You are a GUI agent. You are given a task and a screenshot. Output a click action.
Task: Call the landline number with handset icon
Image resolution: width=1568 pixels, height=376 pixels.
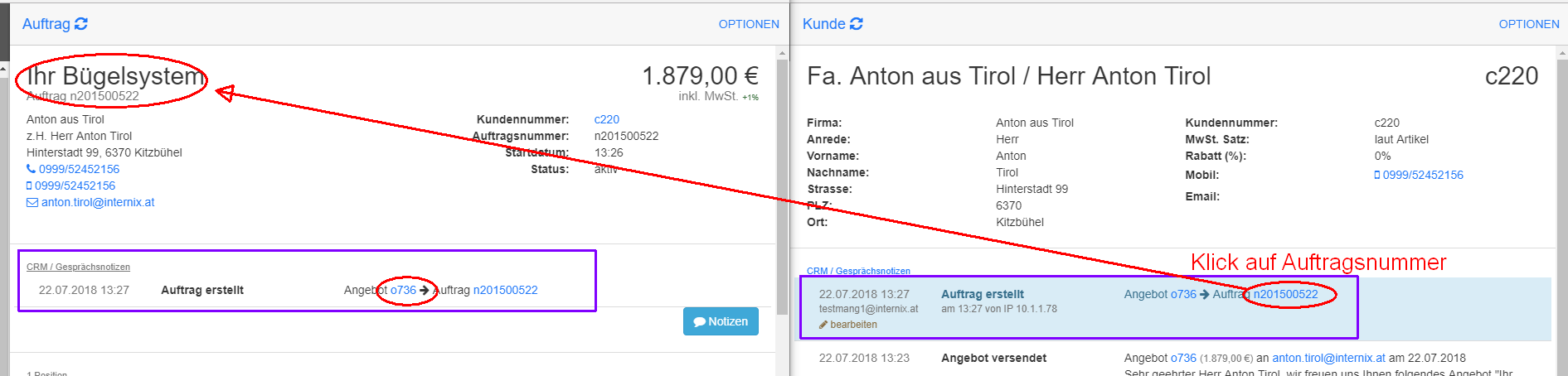78,169
